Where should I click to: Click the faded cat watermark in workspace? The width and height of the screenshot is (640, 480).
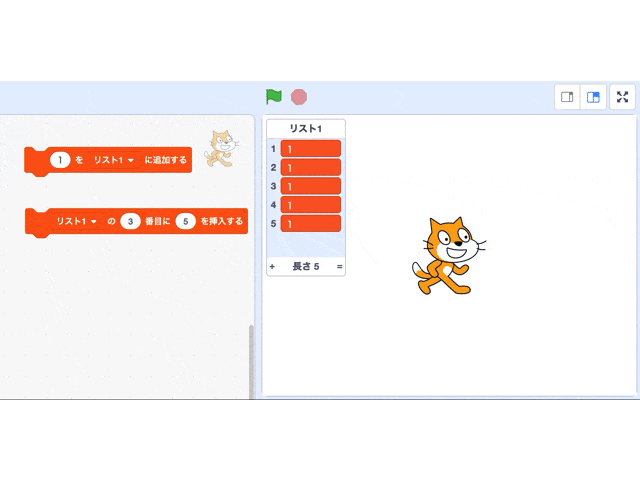pos(222,148)
